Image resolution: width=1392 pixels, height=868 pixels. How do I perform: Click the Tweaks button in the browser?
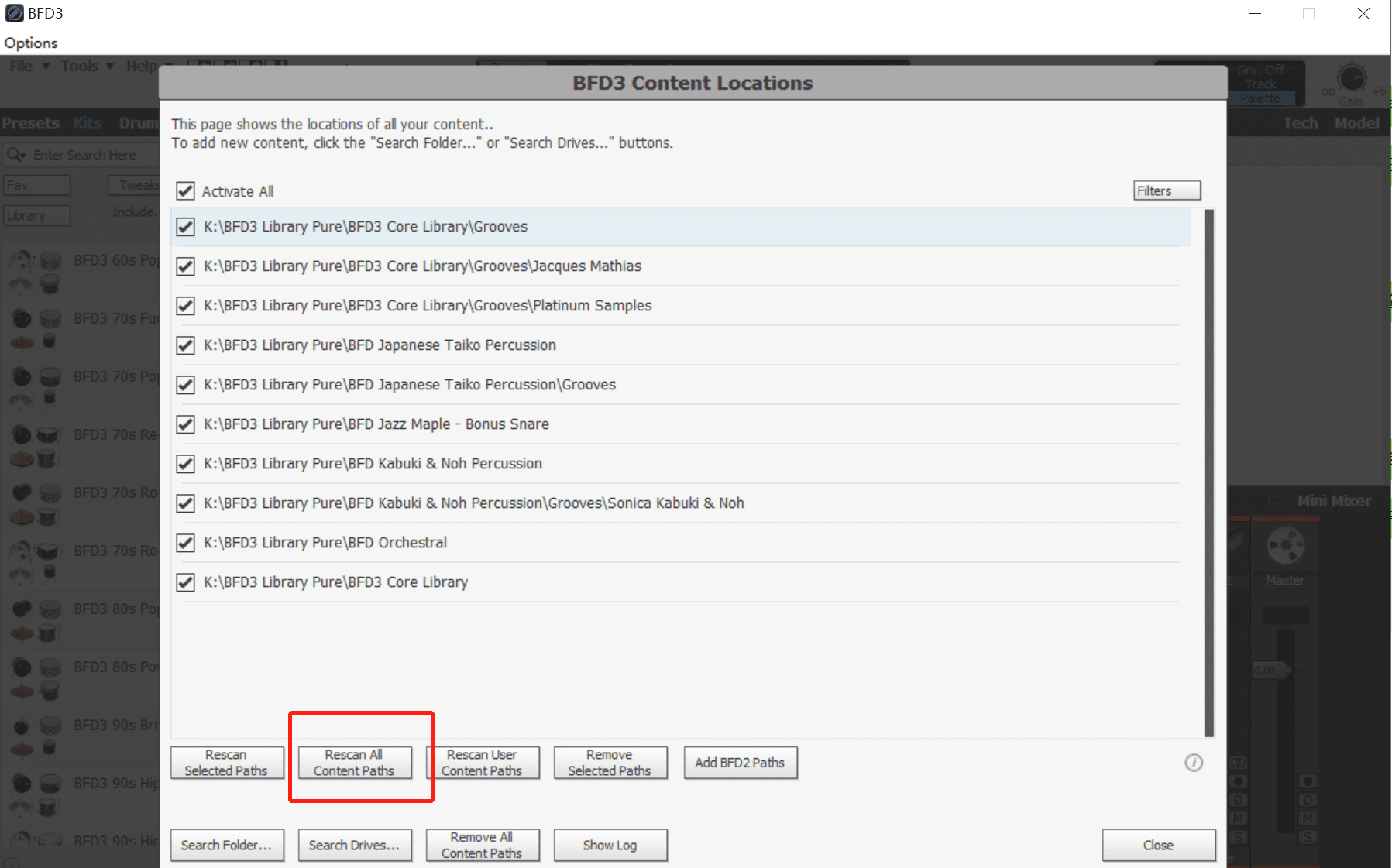click(134, 185)
